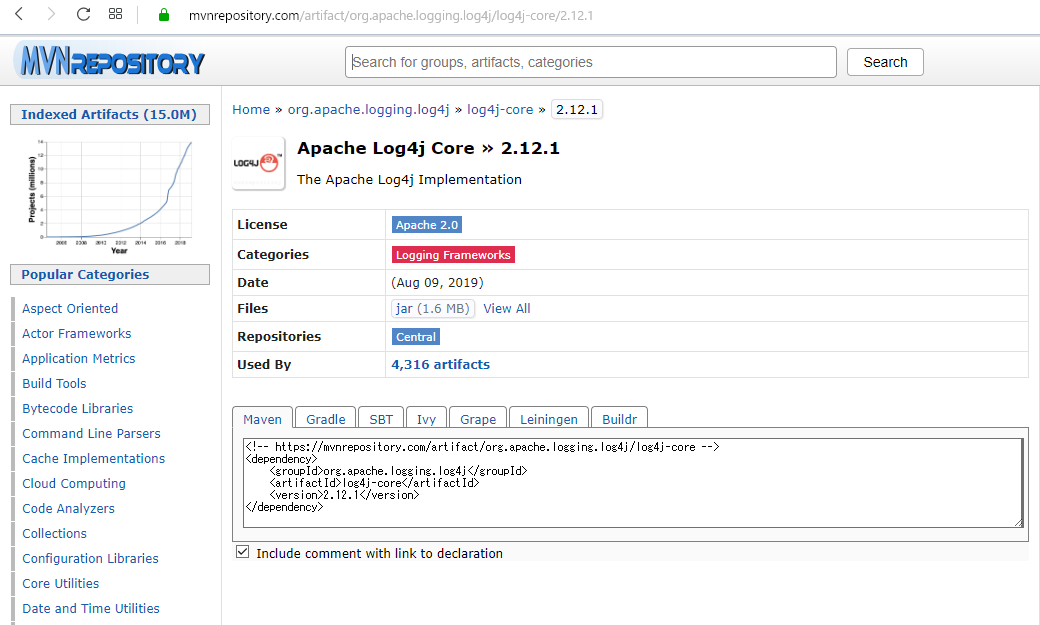Open the Build Tools category
The height and width of the screenshot is (625, 1040).
tap(54, 383)
